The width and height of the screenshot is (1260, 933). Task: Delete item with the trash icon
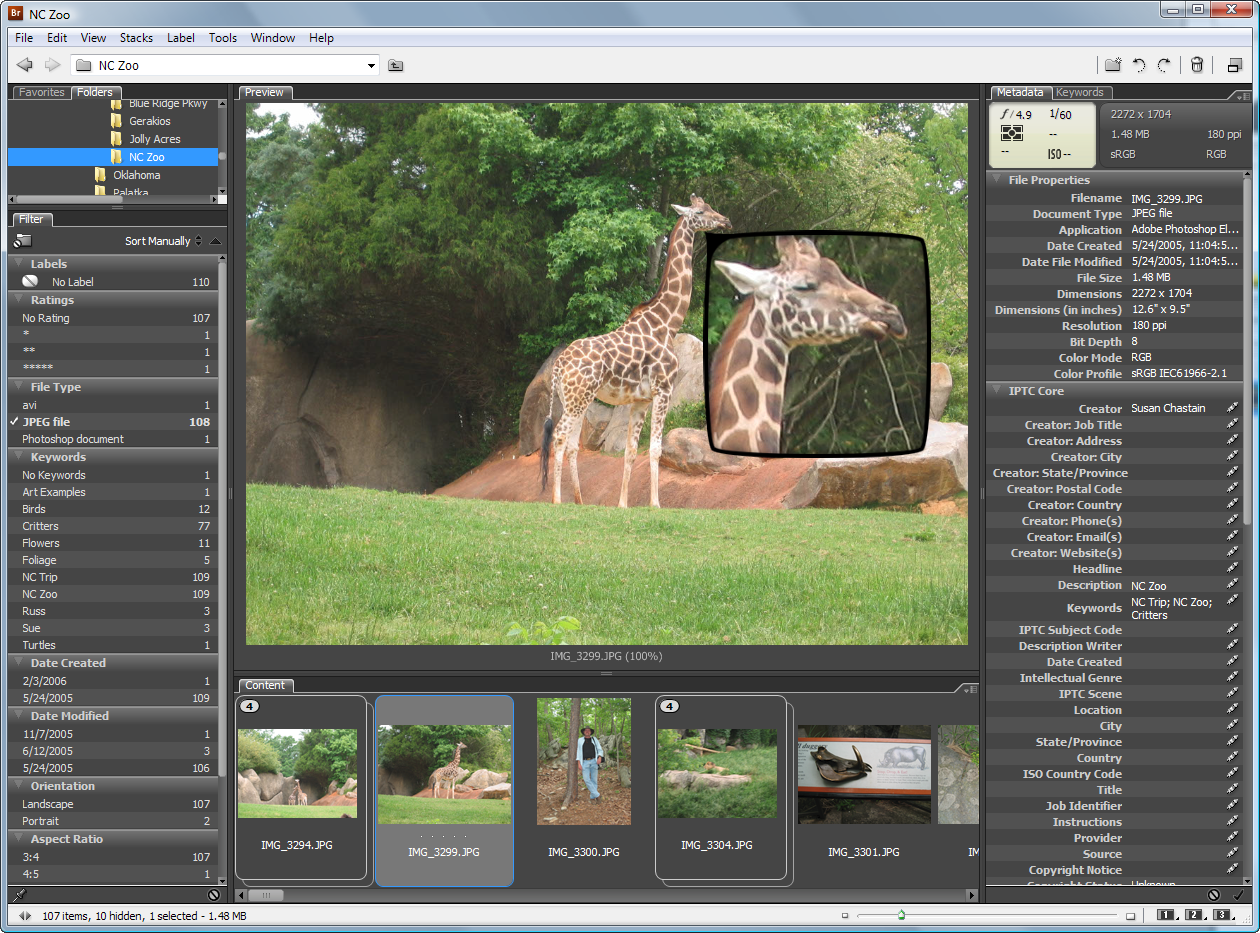click(1197, 66)
